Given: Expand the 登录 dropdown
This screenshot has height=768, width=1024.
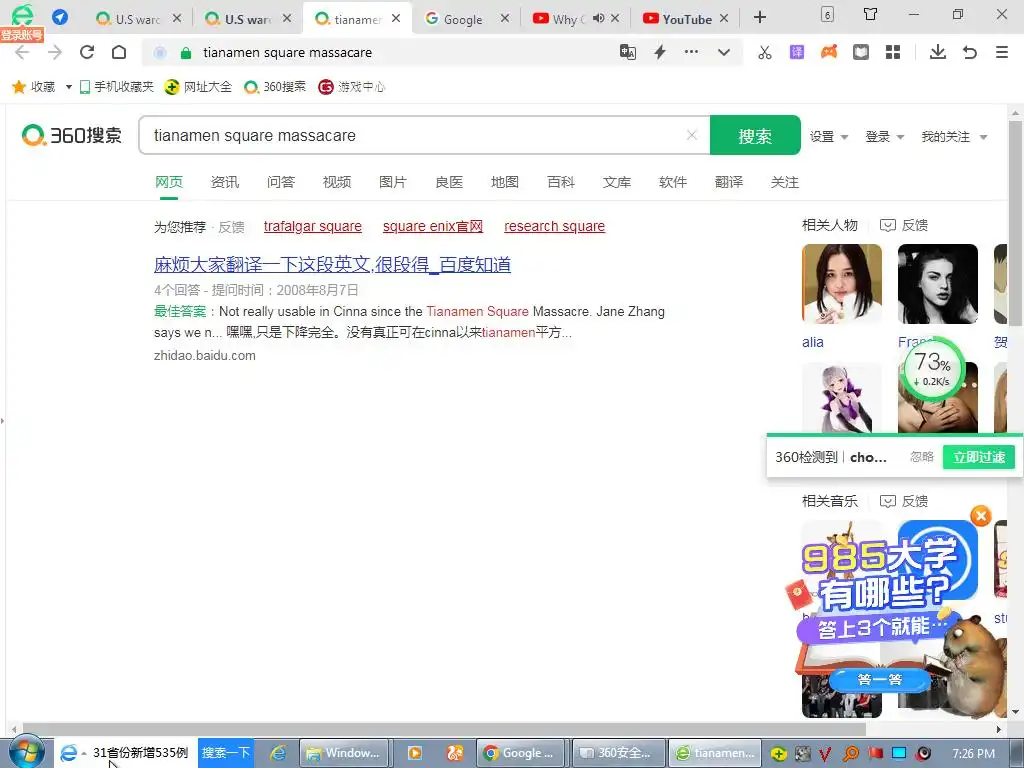Looking at the screenshot, I should (x=884, y=136).
